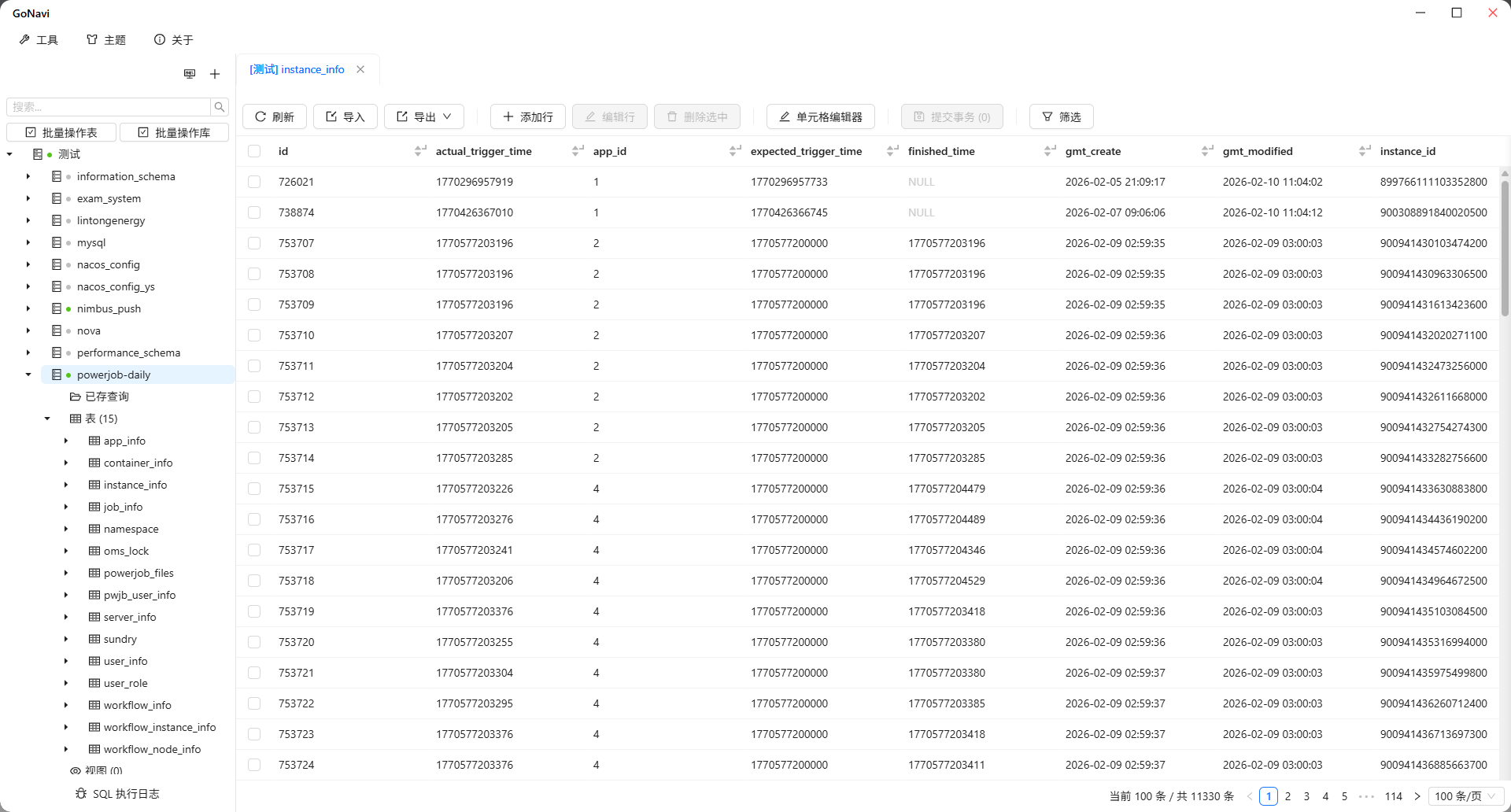This screenshot has height=812, width=1511.
Task: Open the SQL execution log
Action: 118,794
